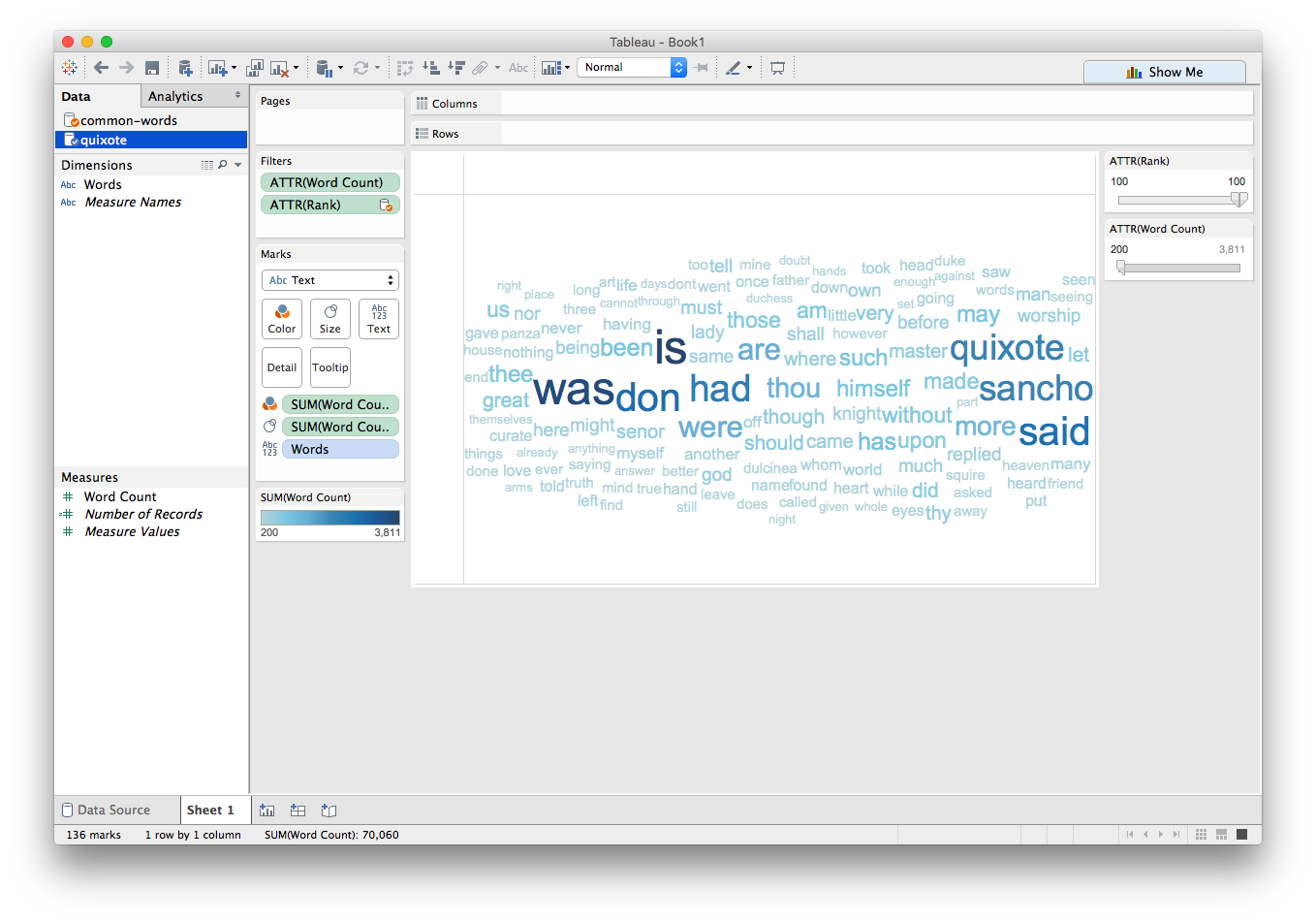
Task: Sort ascending from toolbar
Action: coord(431,68)
